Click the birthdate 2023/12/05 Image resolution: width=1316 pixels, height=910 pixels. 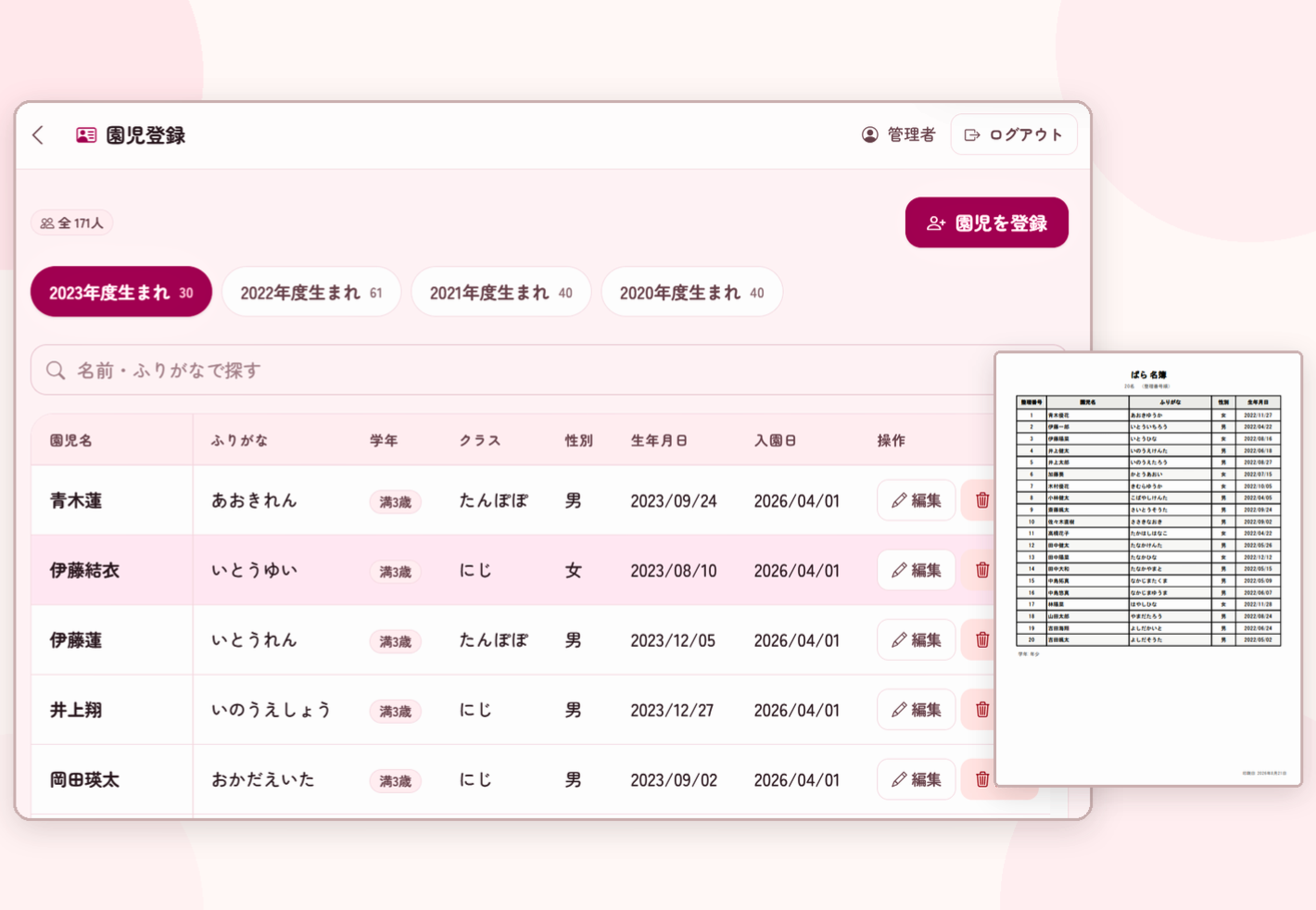[673, 640]
